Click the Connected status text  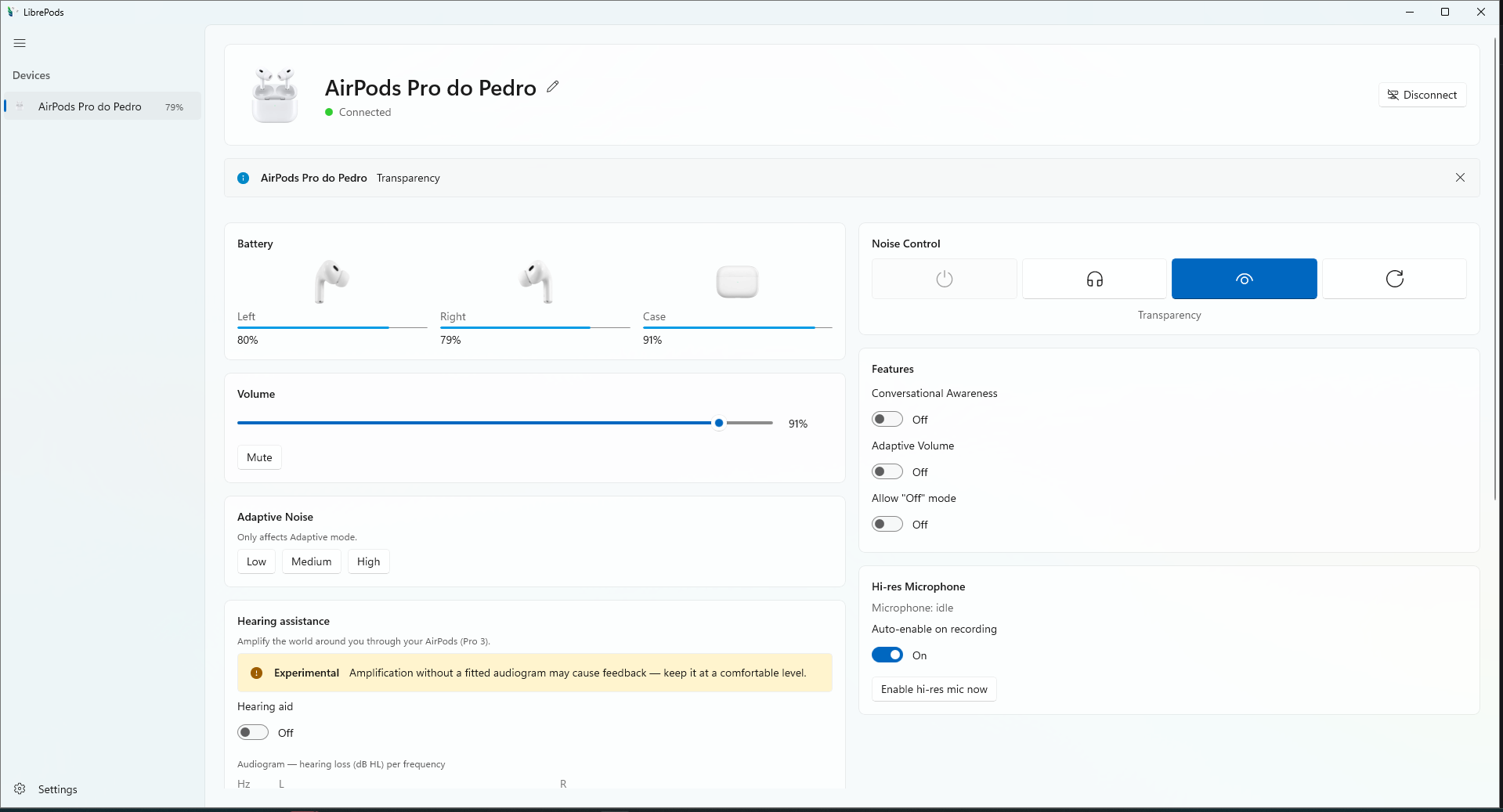click(365, 112)
